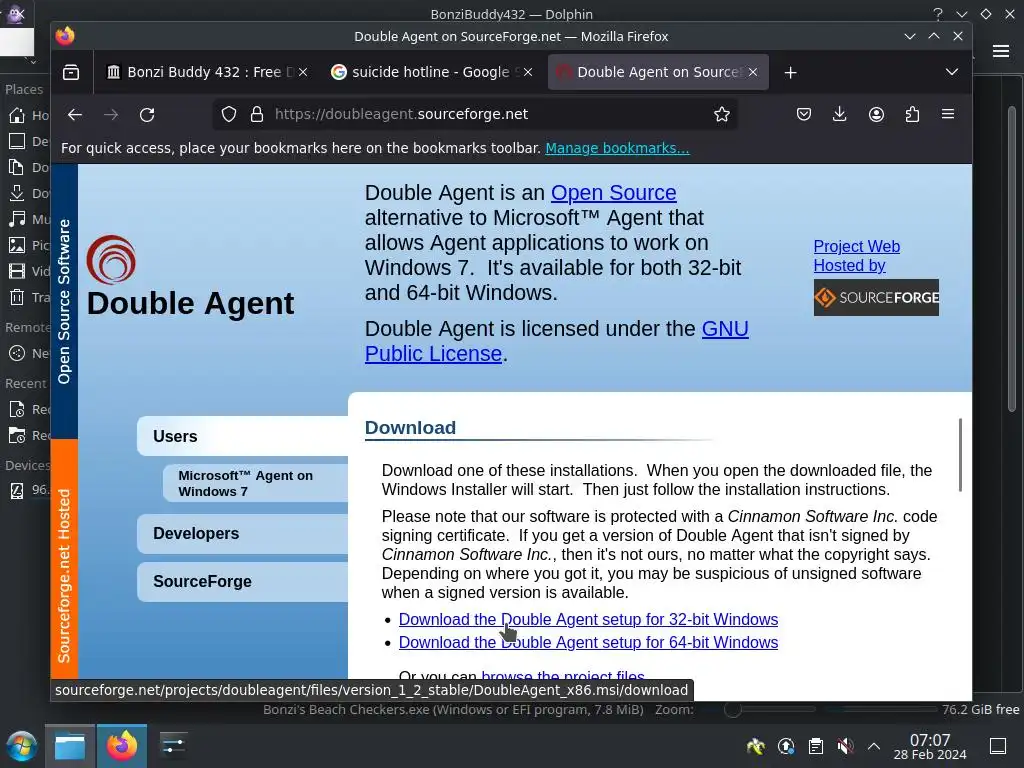Click the Open Source Software side banner
Image resolution: width=1024 pixels, height=768 pixels.
click(64, 301)
